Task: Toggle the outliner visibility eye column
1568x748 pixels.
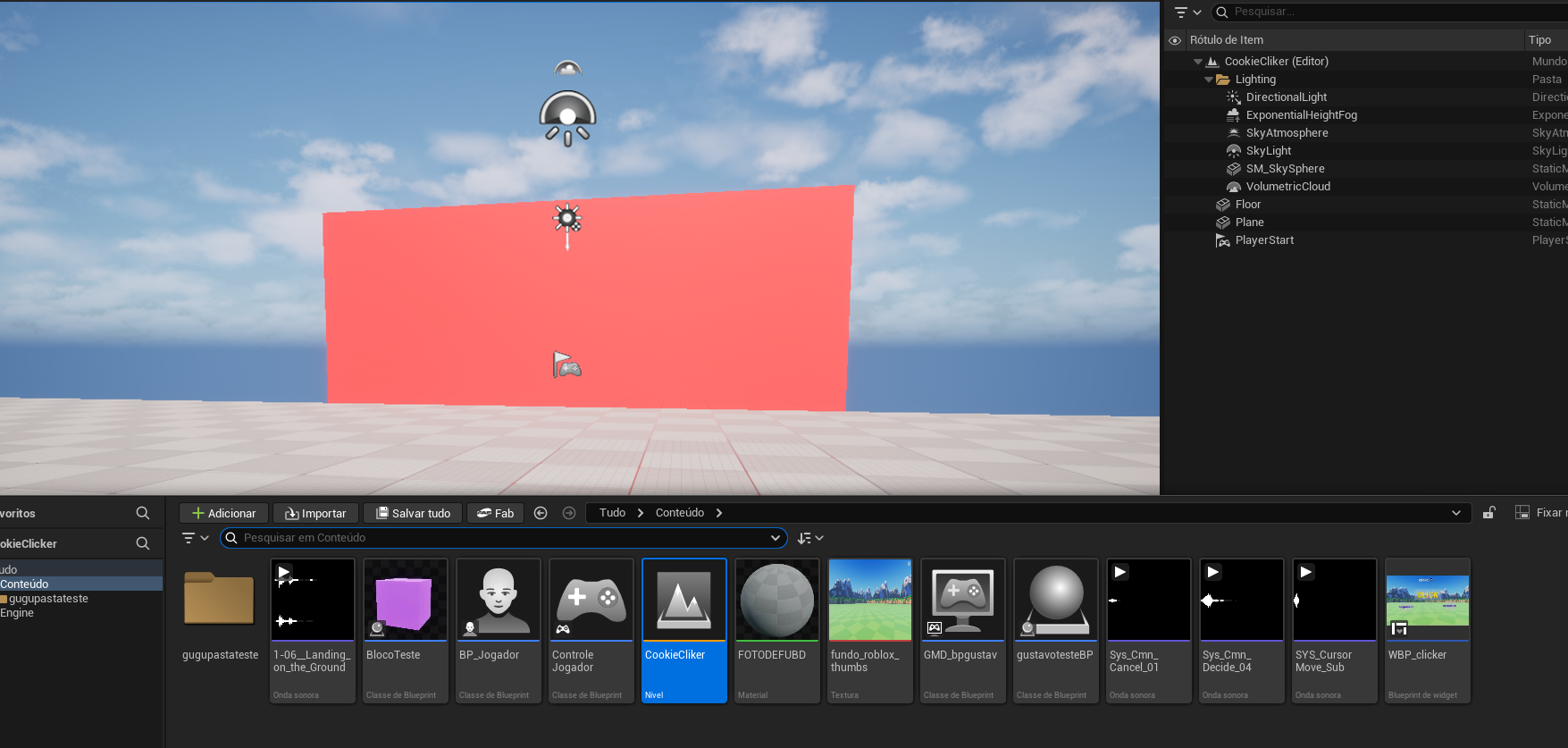Action: coord(1175,40)
